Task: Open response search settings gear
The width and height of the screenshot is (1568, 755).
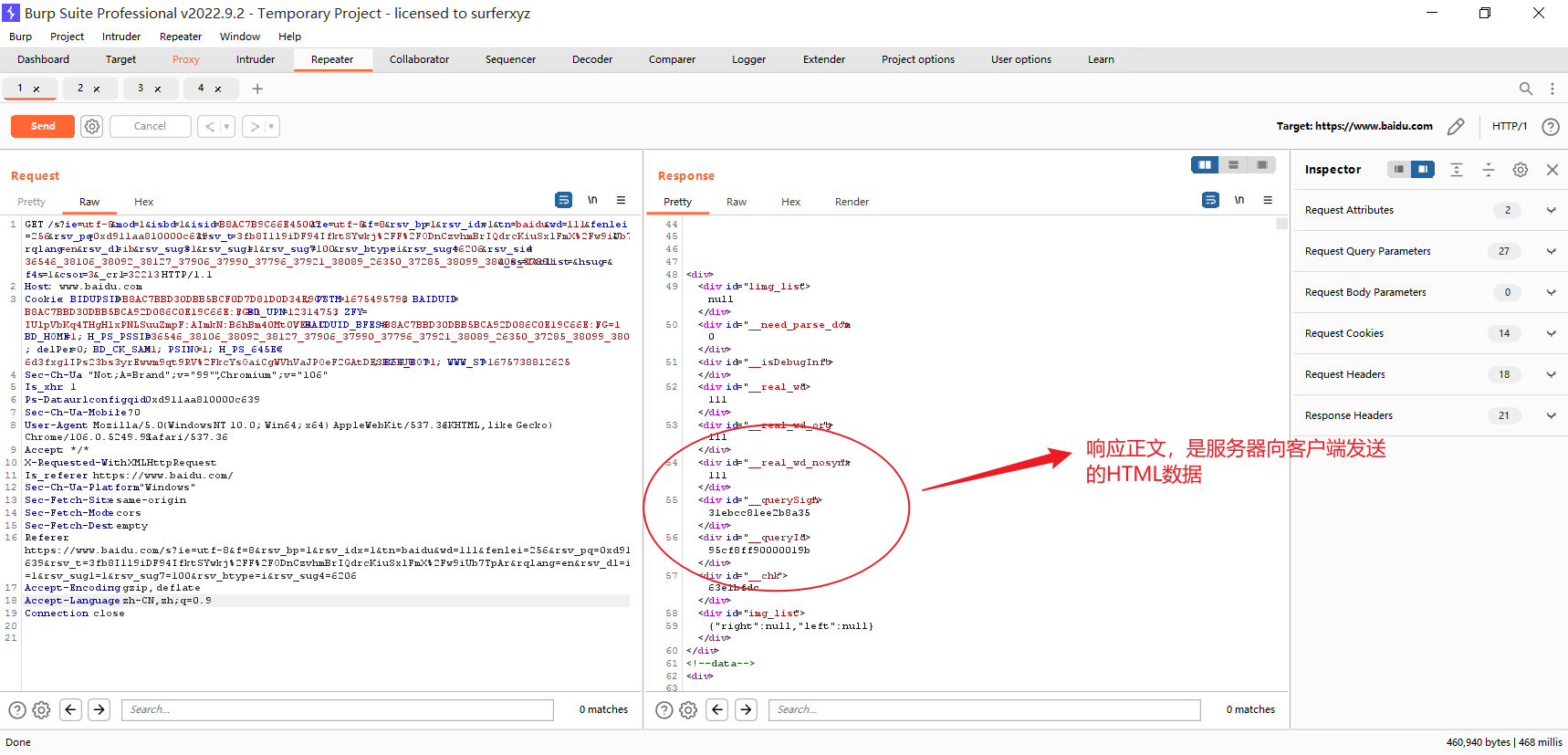Action: coord(688,709)
